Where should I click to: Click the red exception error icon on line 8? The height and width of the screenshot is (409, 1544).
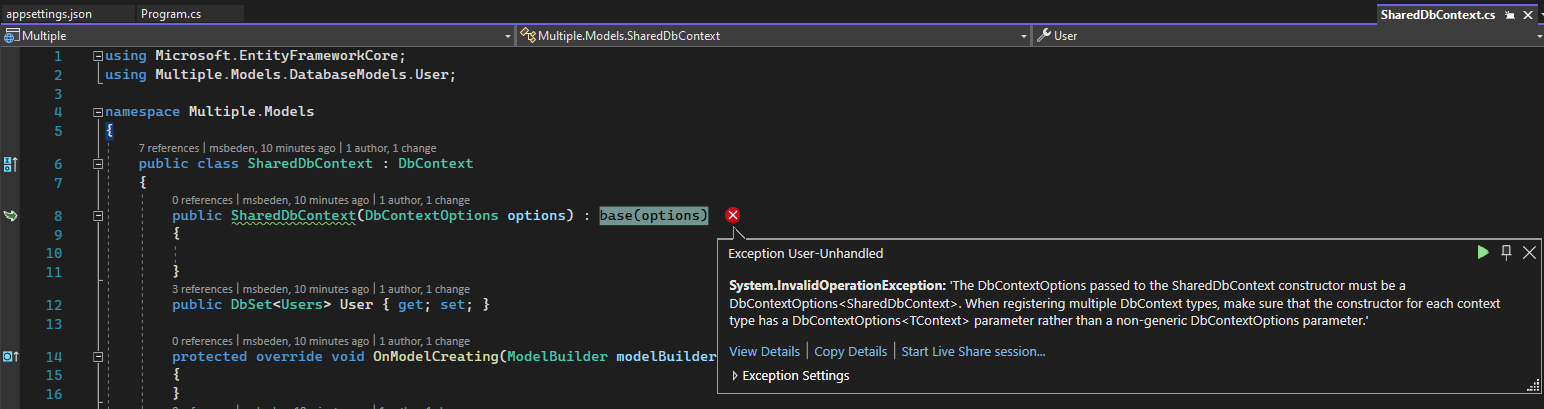point(733,215)
